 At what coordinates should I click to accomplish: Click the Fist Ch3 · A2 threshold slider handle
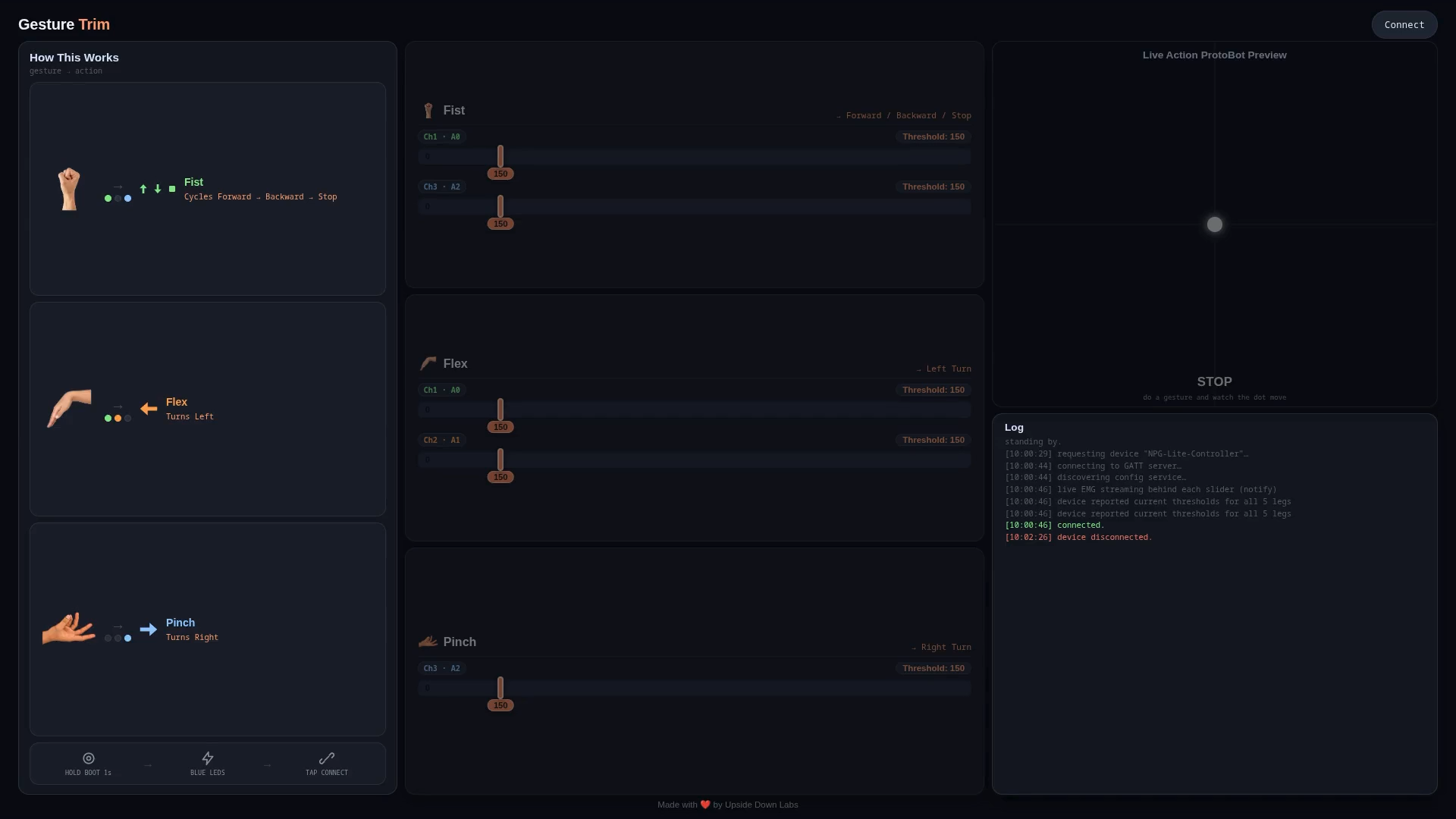tap(500, 206)
